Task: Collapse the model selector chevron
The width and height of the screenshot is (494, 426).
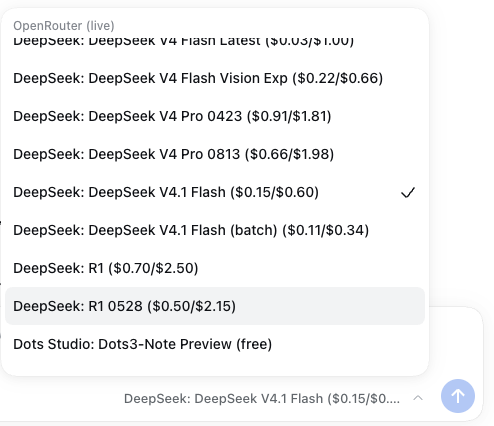Action: [418, 398]
